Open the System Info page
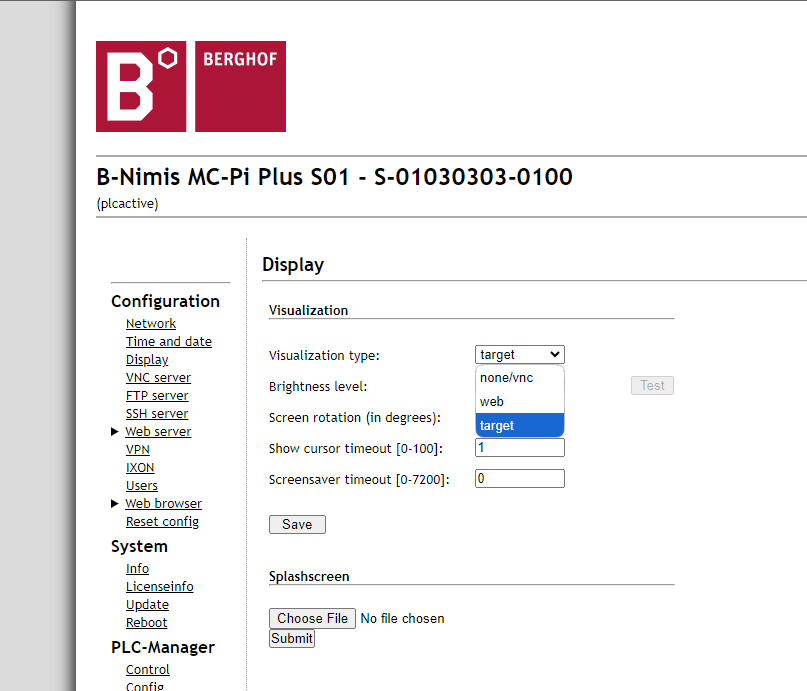807x691 pixels. 137,569
